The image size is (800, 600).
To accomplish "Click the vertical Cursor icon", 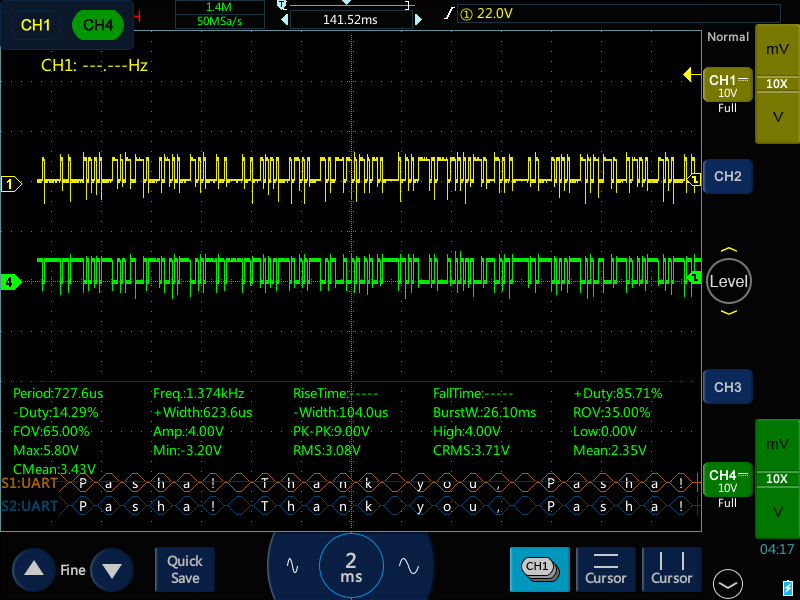I will tap(672, 569).
